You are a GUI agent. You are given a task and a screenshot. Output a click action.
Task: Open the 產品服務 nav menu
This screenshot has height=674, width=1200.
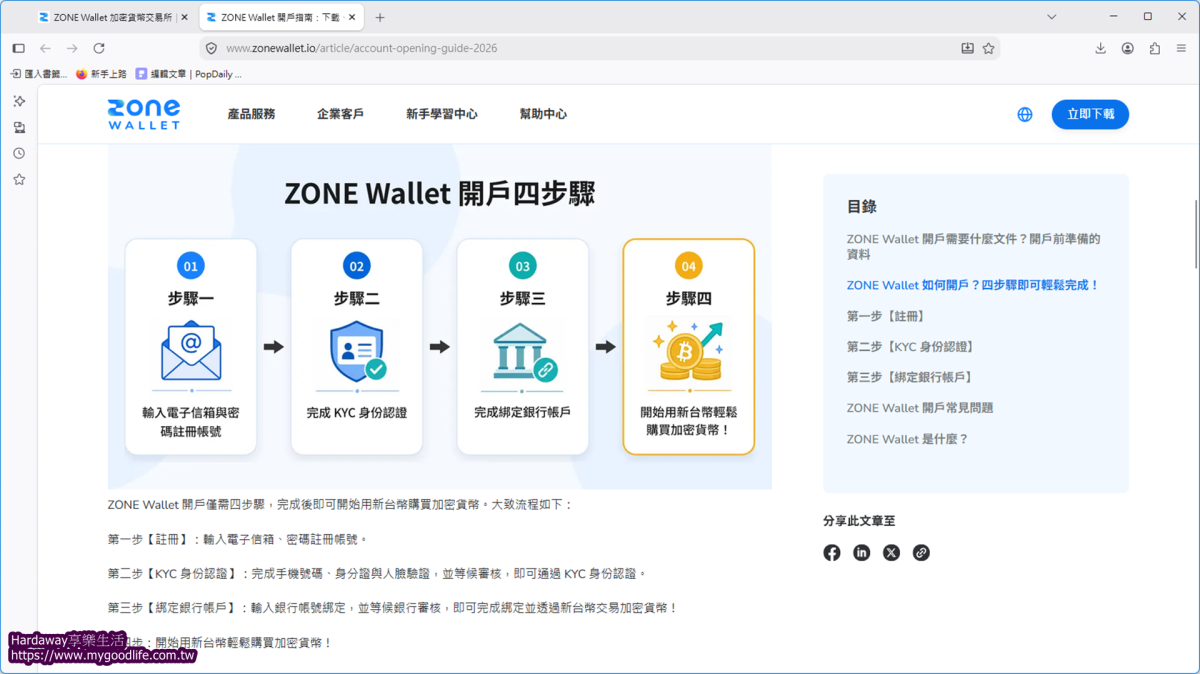pos(251,114)
